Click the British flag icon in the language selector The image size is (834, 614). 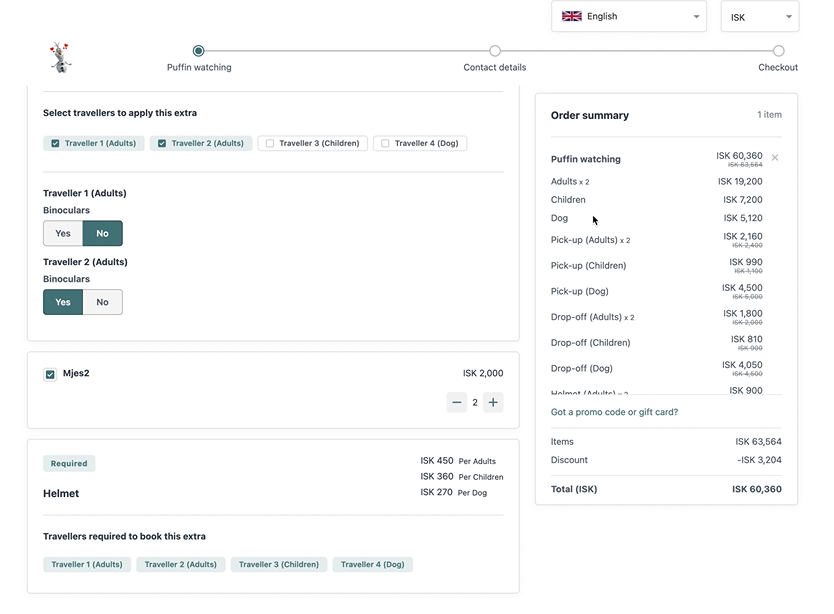point(571,16)
